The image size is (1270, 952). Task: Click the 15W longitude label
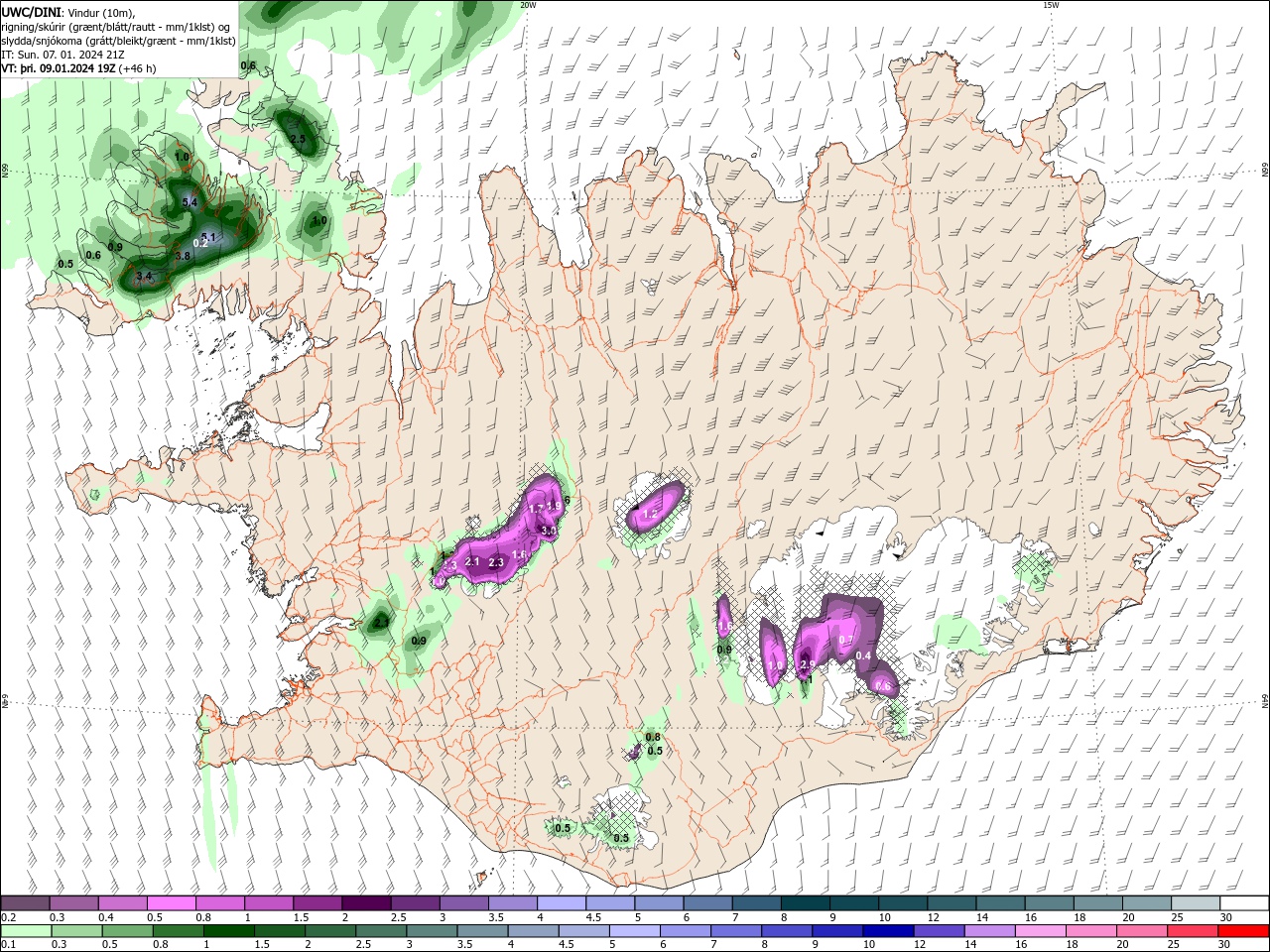1051,5
